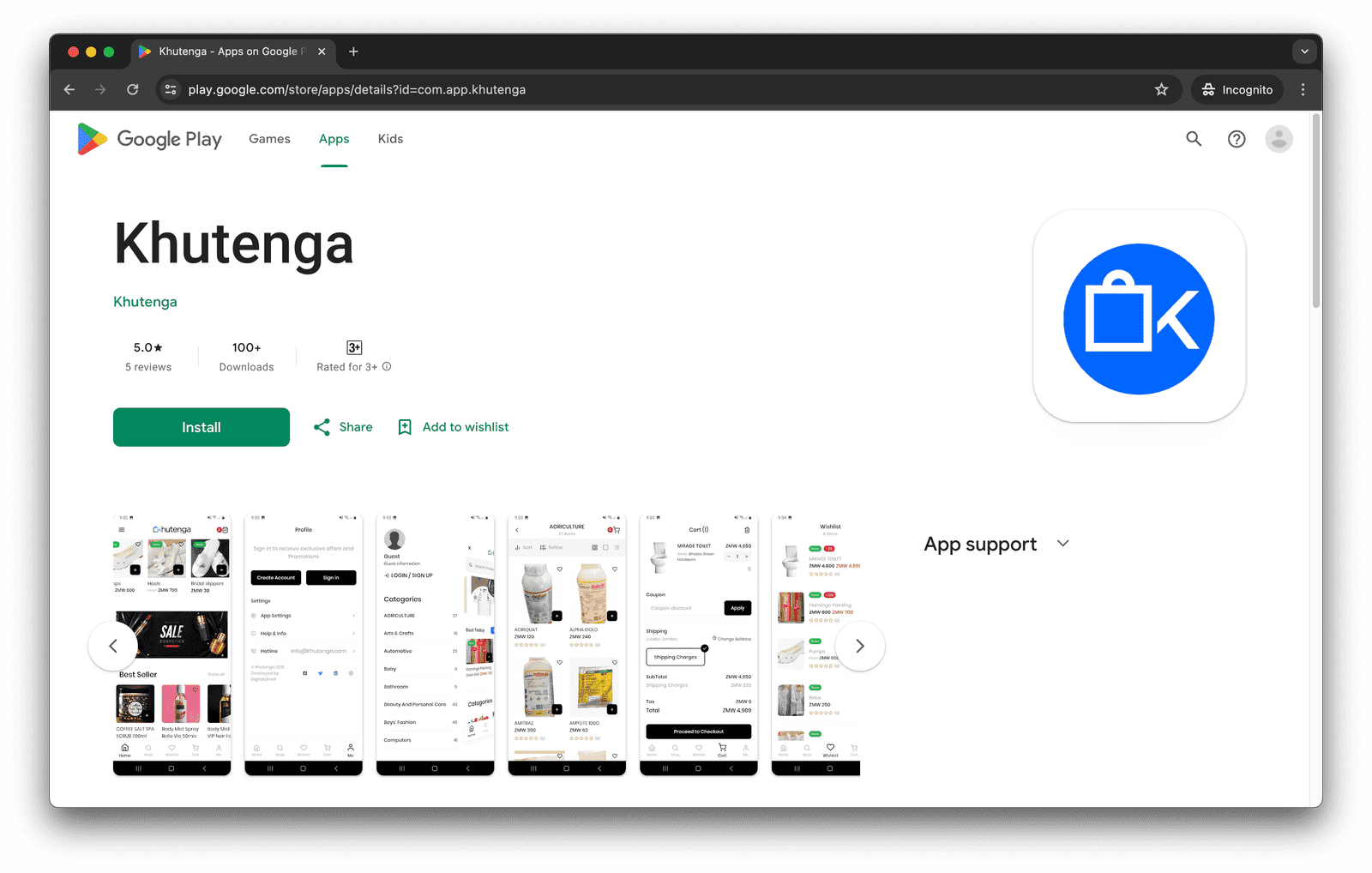Check the Incognito indicator badge
Image resolution: width=1372 pixels, height=873 pixels.
click(x=1236, y=89)
